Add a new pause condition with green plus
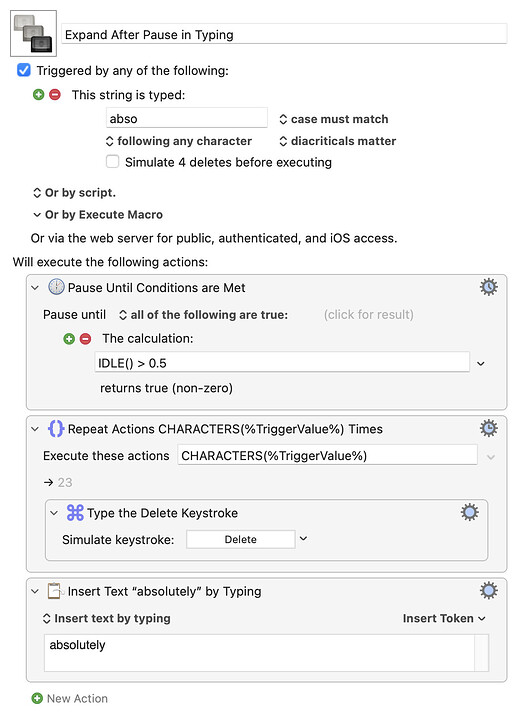 pos(69,339)
